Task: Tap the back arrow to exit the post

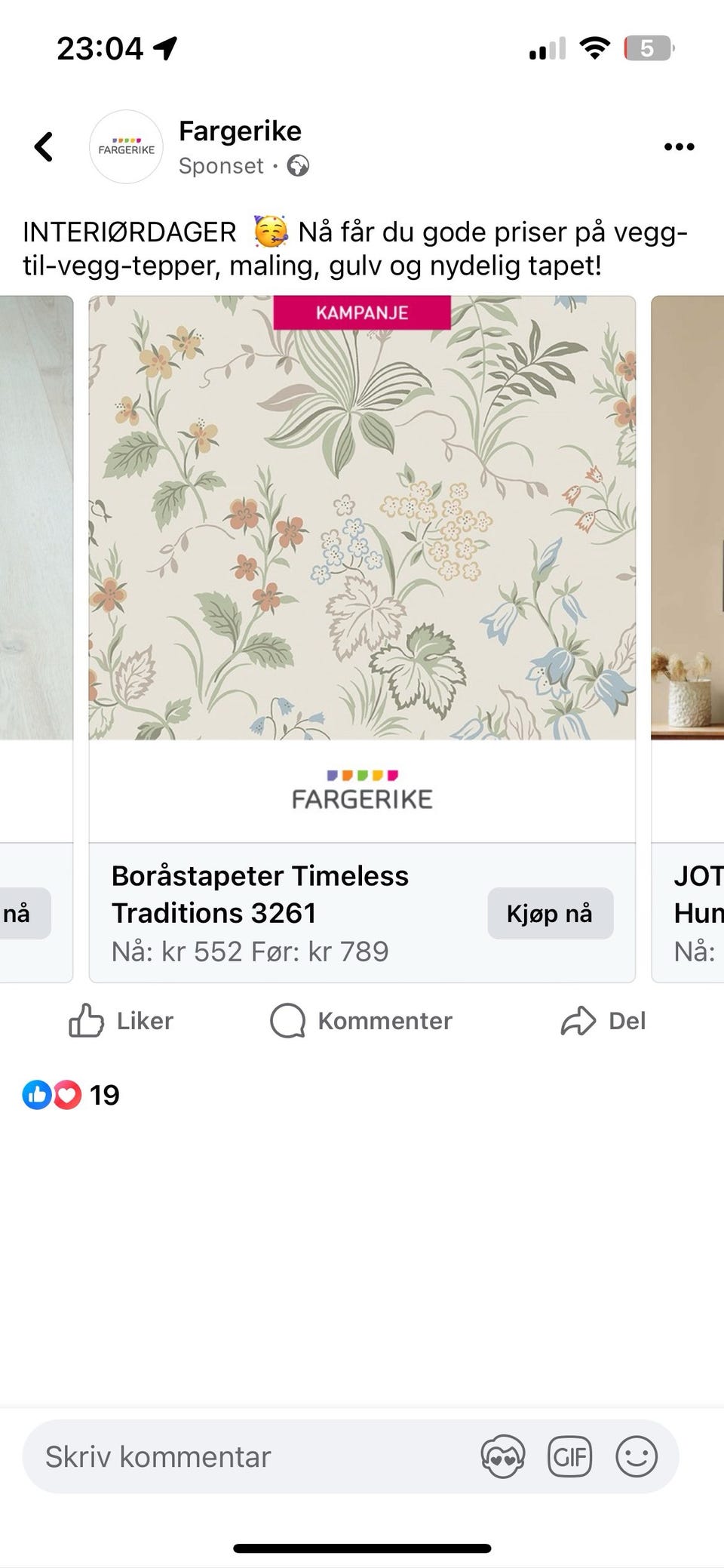Action: coord(44,147)
